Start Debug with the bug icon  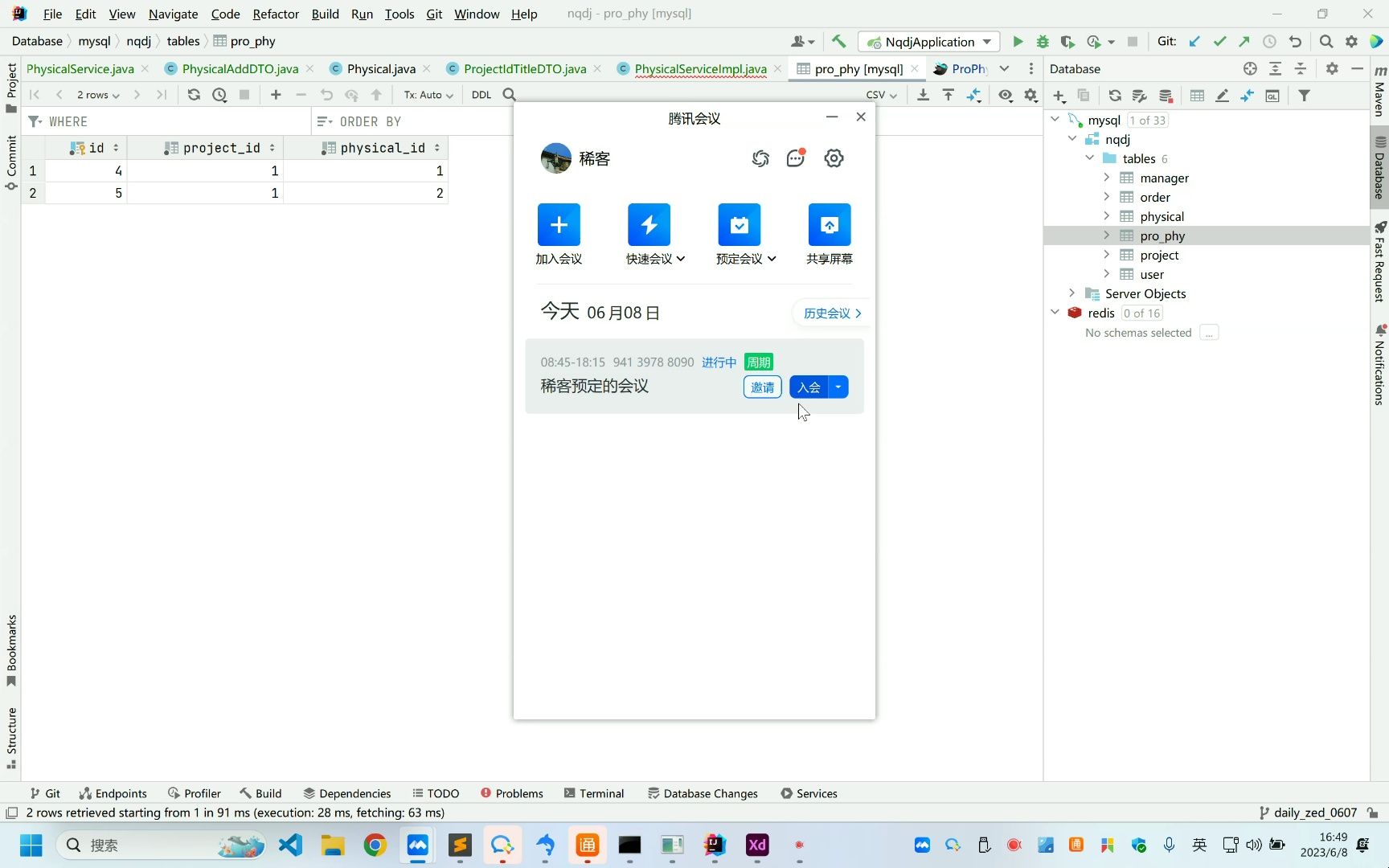[1043, 42]
